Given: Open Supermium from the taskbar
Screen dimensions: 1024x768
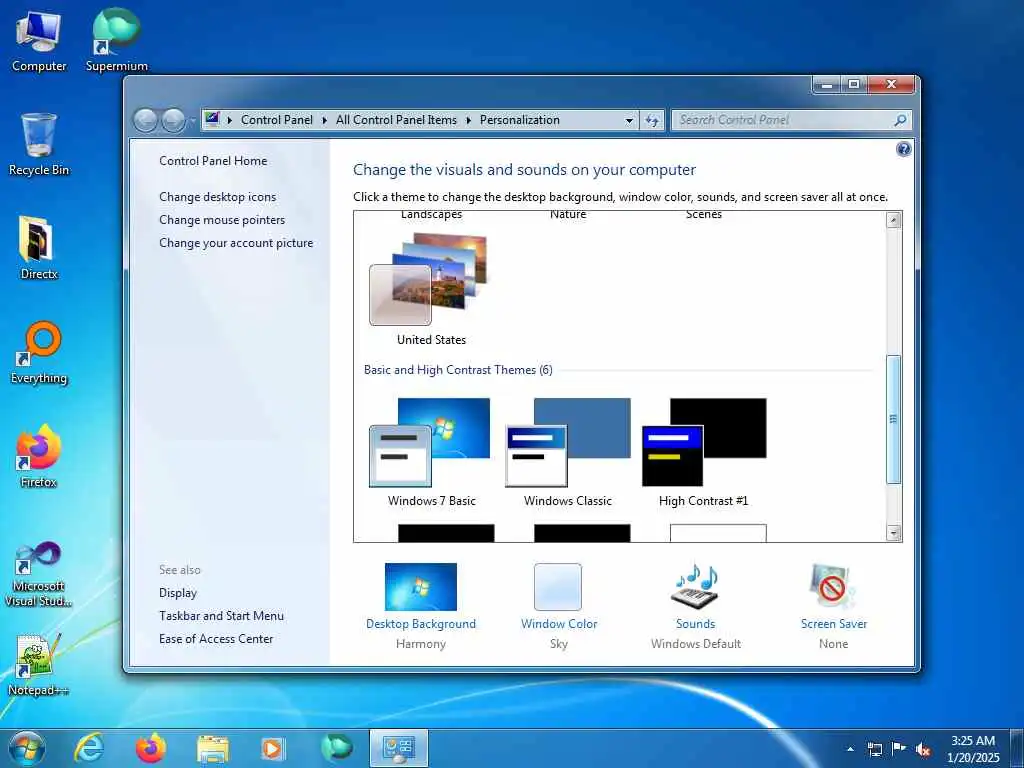Looking at the screenshot, I should [336, 748].
